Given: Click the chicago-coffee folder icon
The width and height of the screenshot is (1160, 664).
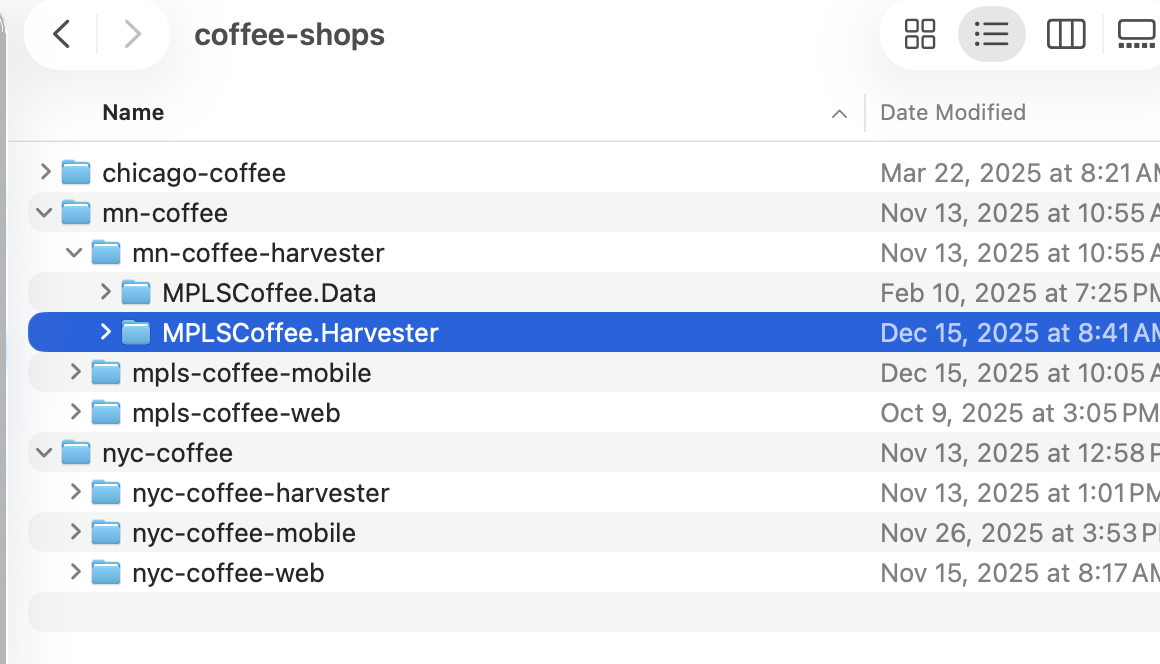Looking at the screenshot, I should (x=76, y=171).
